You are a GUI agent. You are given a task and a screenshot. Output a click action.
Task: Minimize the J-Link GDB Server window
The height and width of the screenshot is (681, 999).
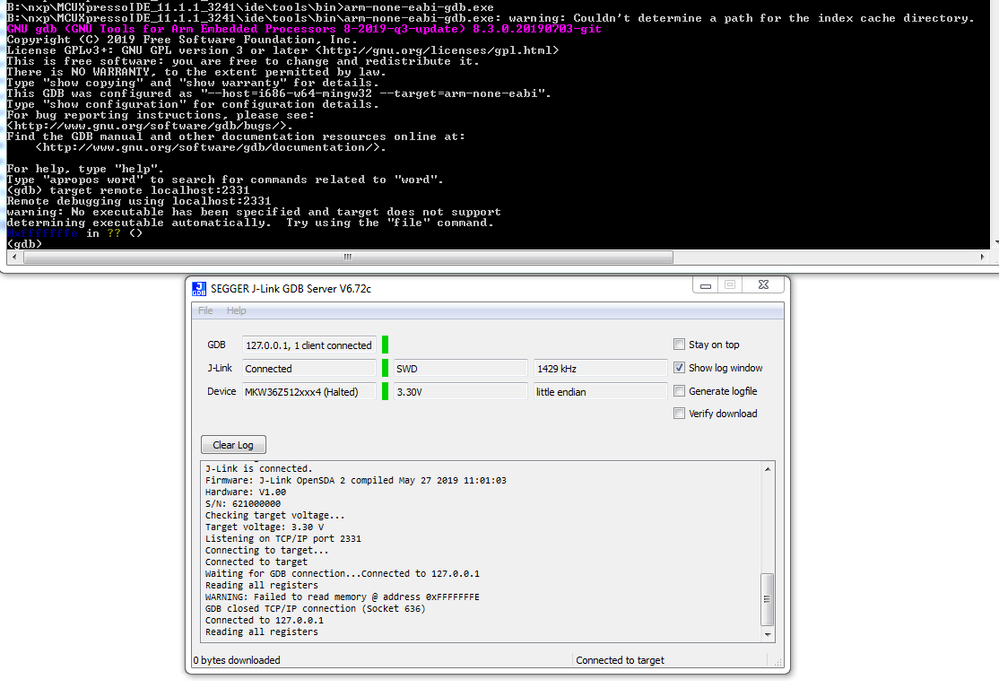tap(705, 285)
